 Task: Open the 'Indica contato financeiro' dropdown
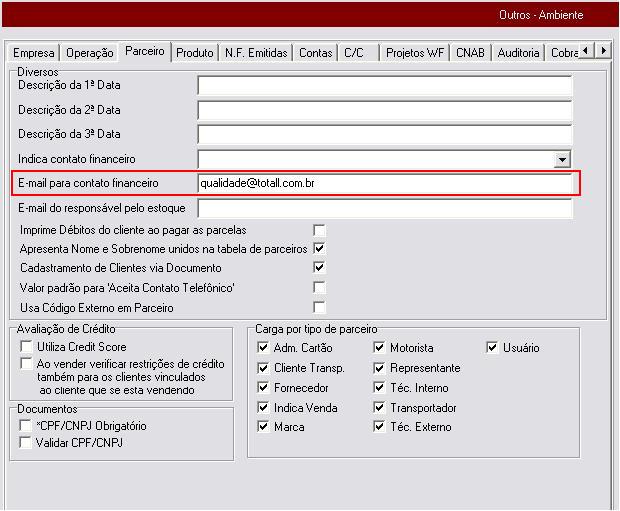[562, 159]
